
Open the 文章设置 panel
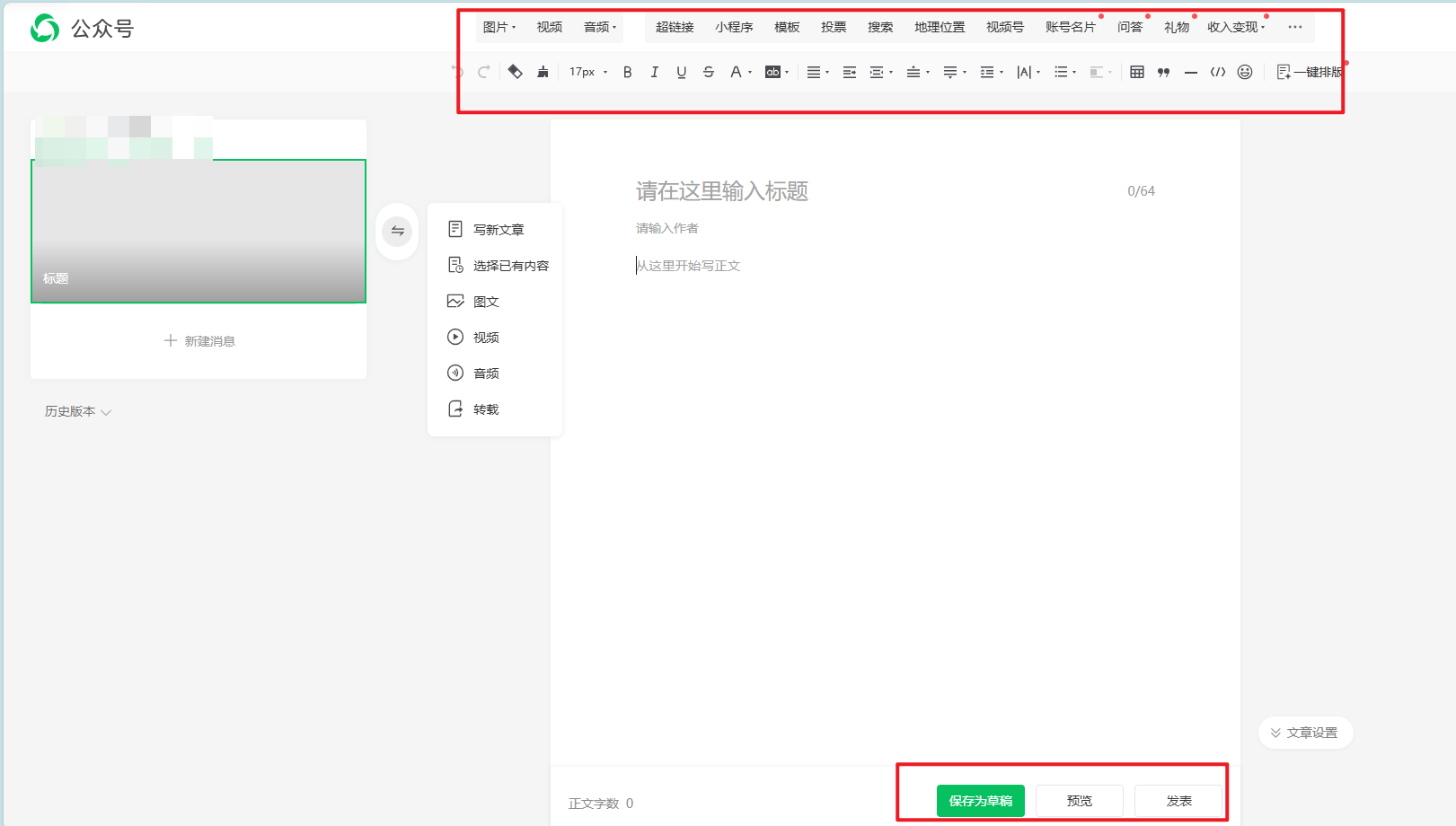(x=1305, y=732)
